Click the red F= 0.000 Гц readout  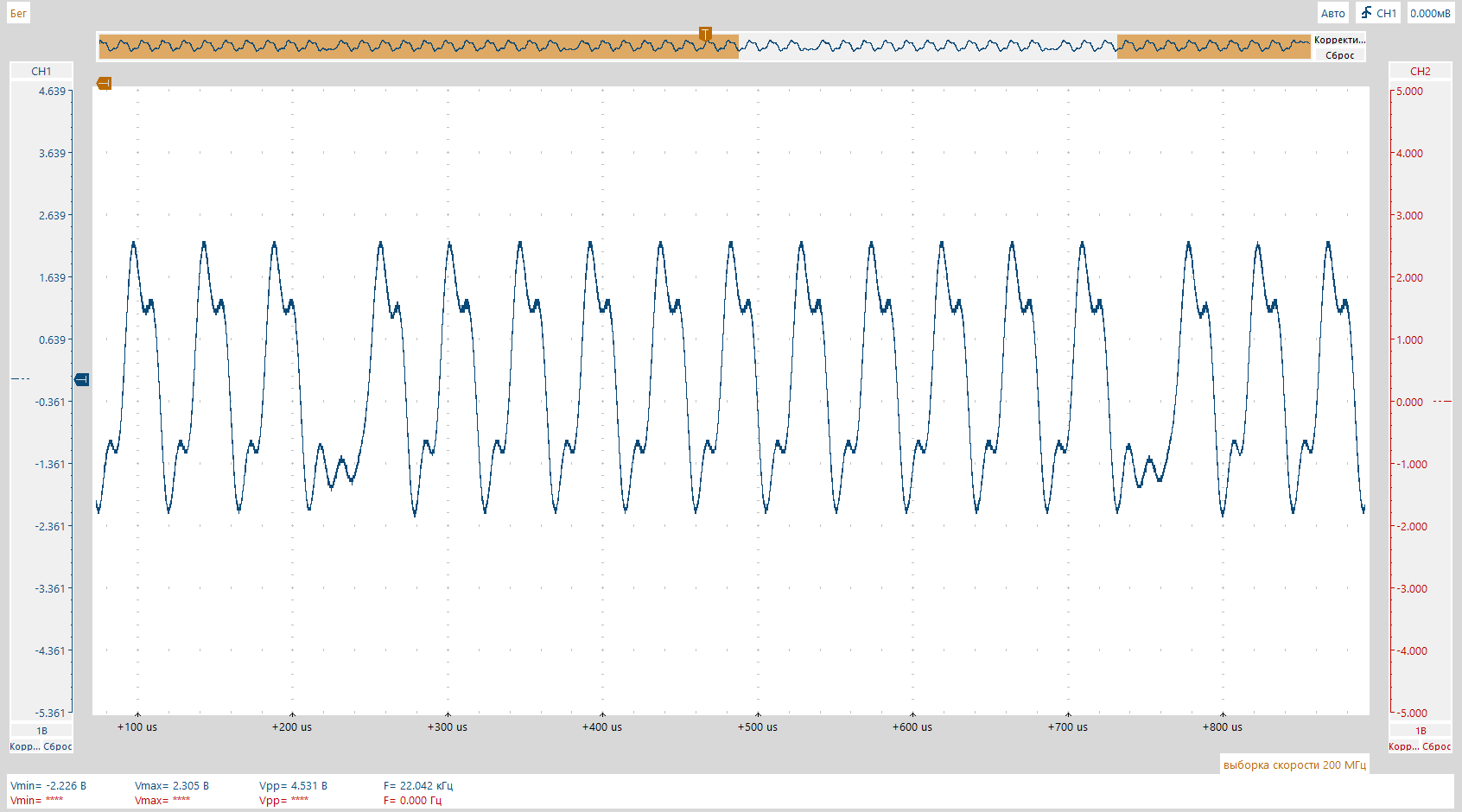[412, 800]
